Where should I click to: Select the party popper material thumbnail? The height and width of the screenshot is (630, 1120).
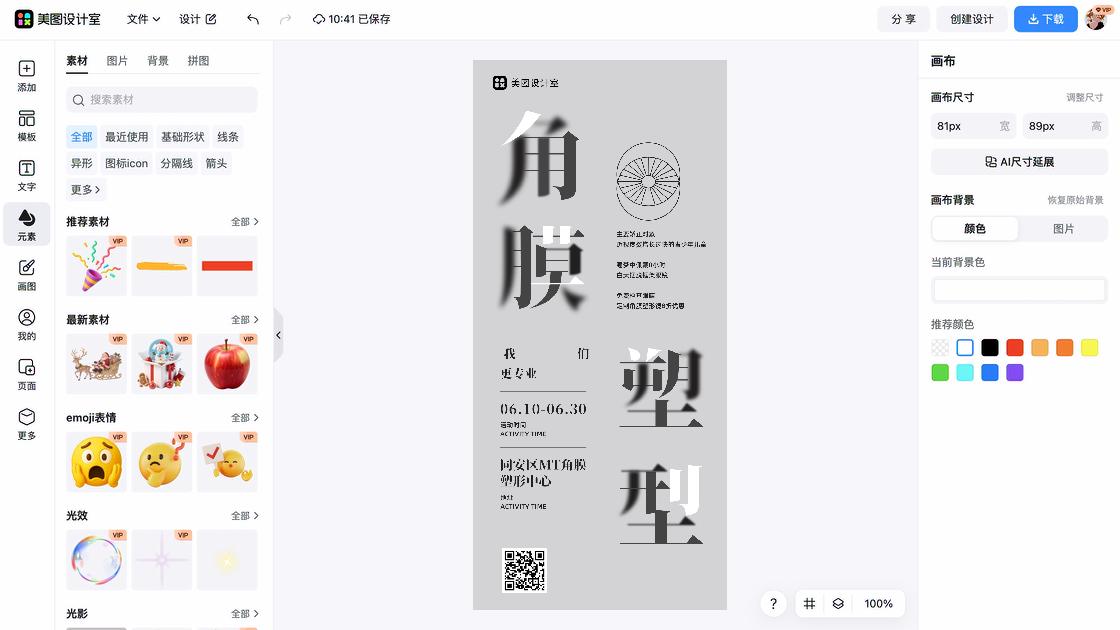pos(96,266)
